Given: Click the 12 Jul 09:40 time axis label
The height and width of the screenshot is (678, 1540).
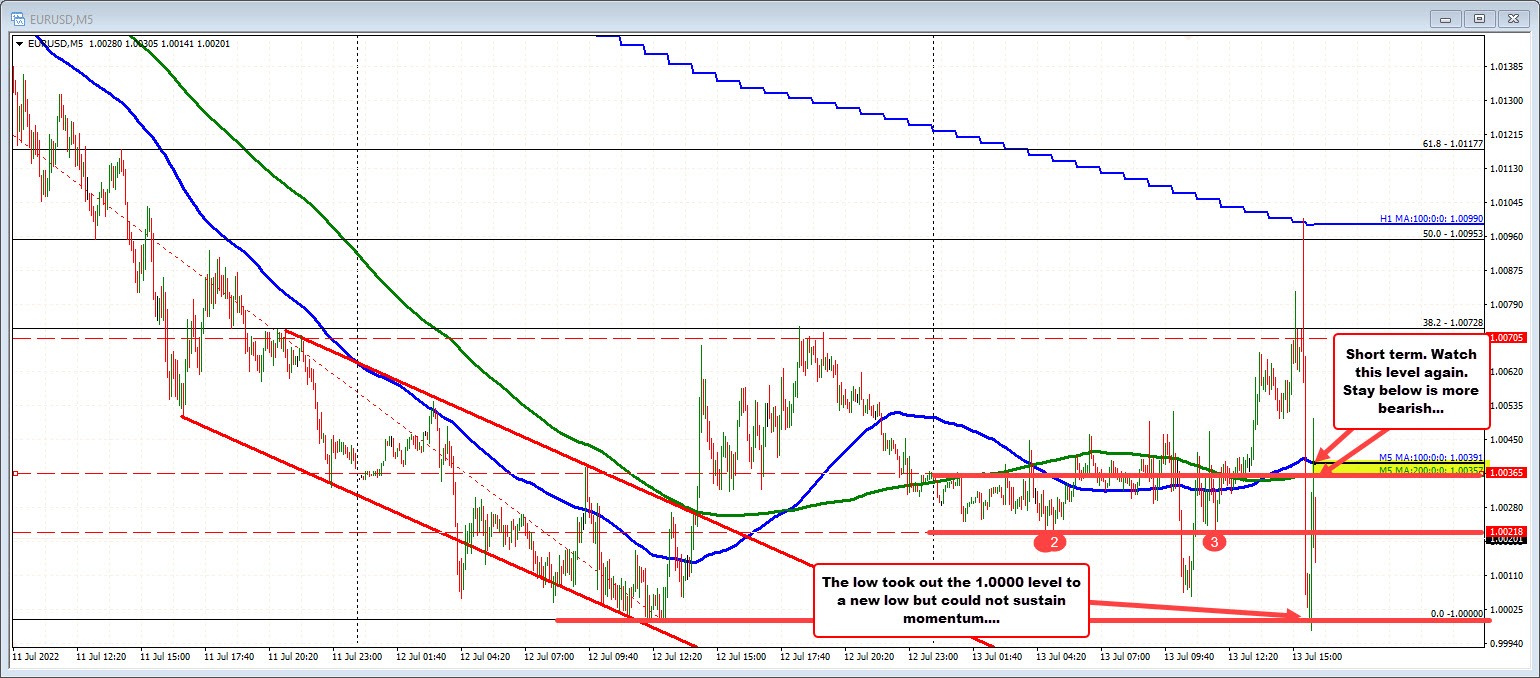Looking at the screenshot, I should 613,657.
